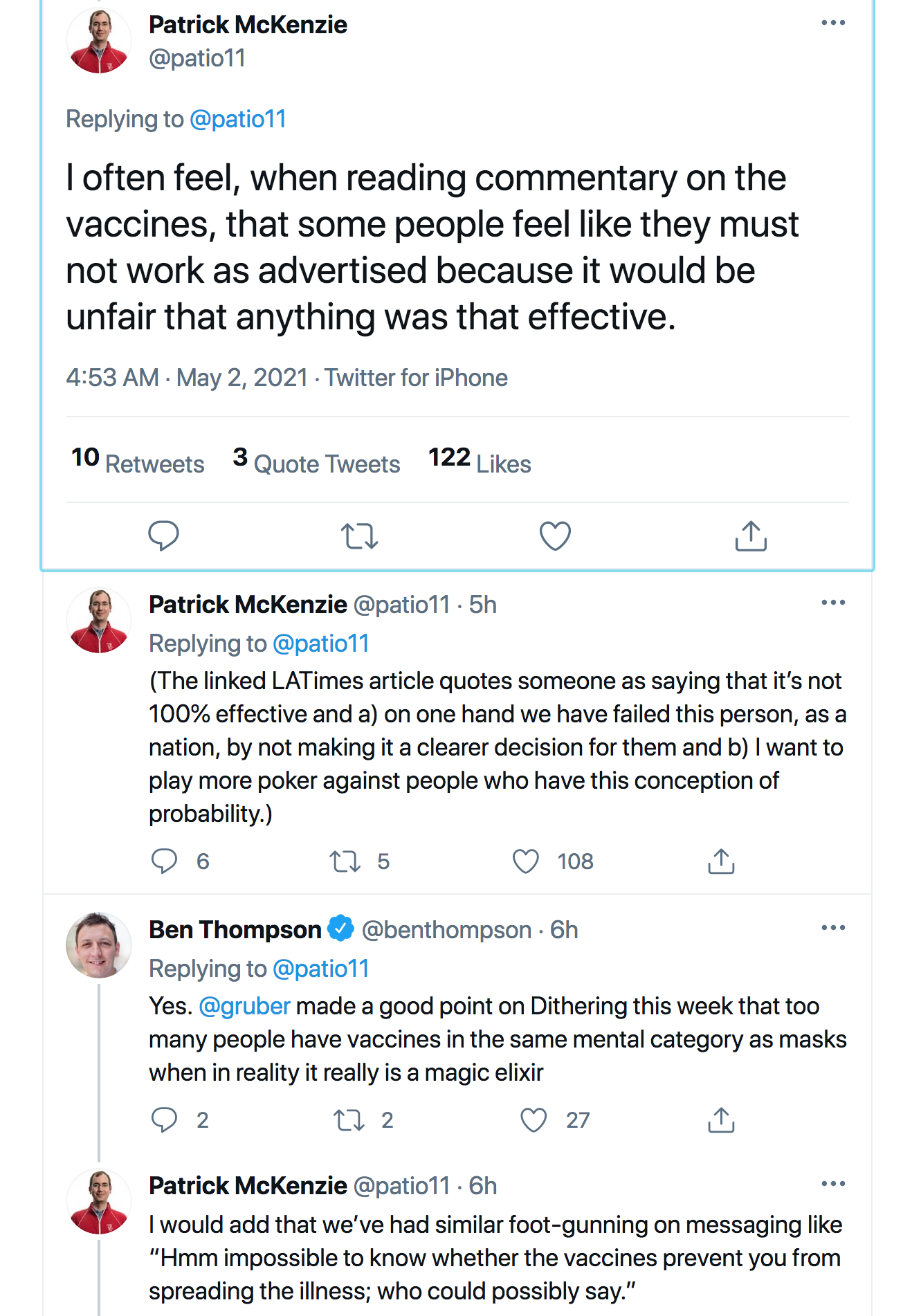
Task: Retweet the LATimes poker tweet
Action: [x=345, y=861]
